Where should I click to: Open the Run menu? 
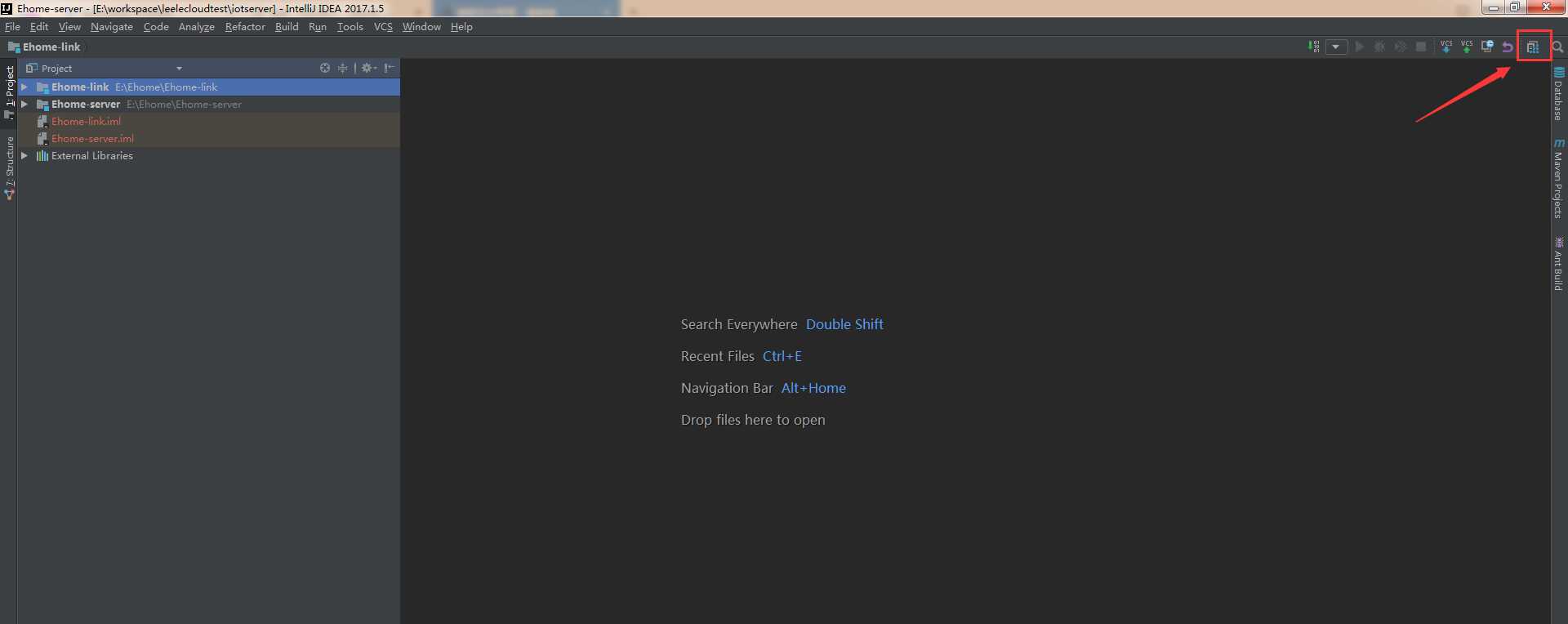318,26
